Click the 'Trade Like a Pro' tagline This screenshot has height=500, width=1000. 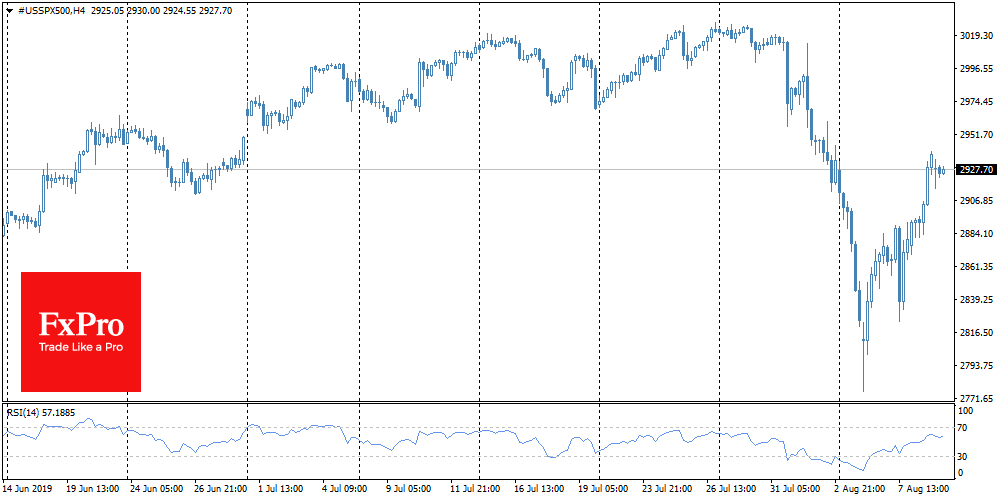[x=81, y=347]
